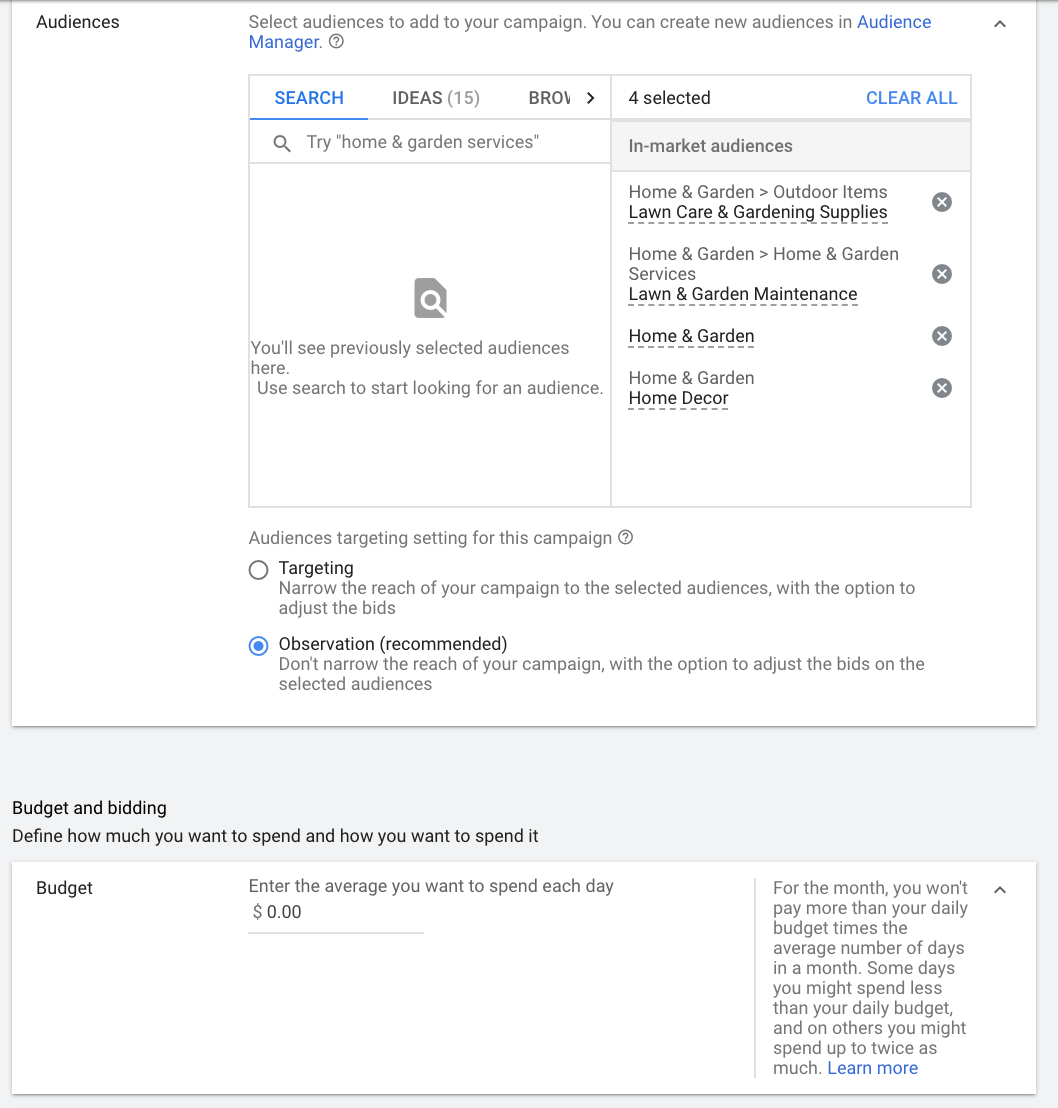Remove the Home & Garden audience
This screenshot has width=1058, height=1108.
941,336
